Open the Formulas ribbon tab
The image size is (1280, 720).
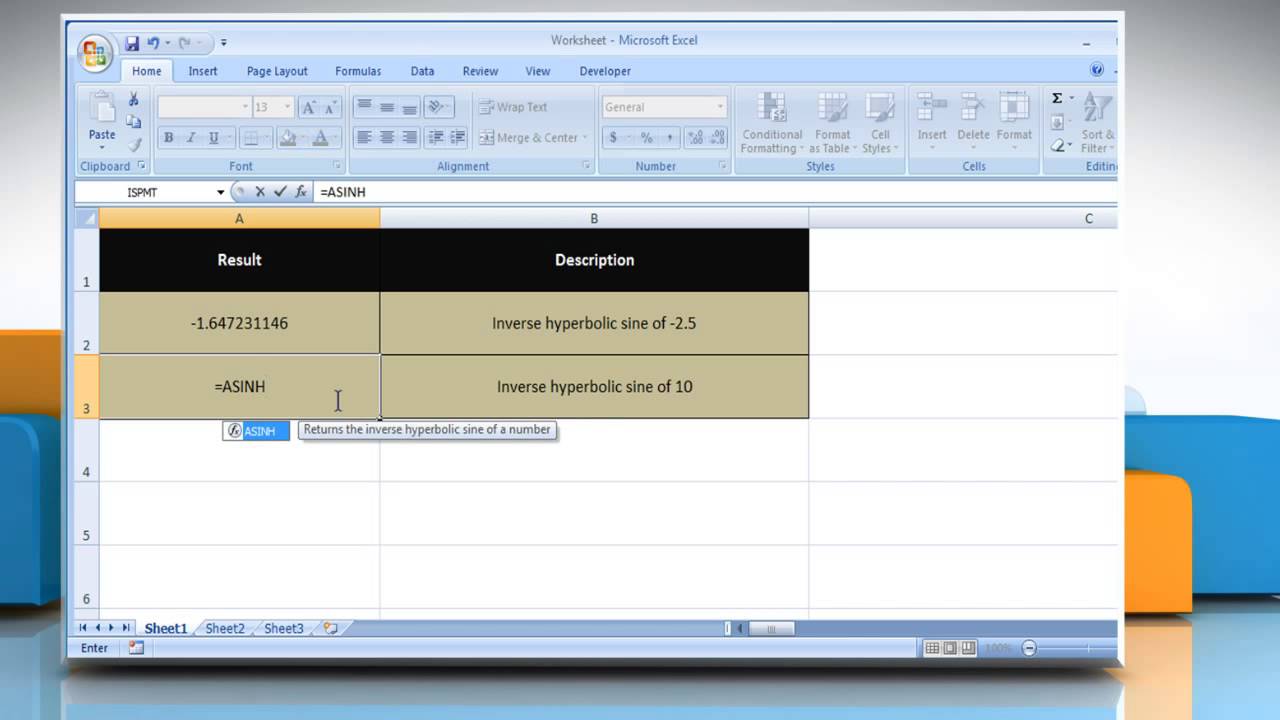(x=358, y=71)
